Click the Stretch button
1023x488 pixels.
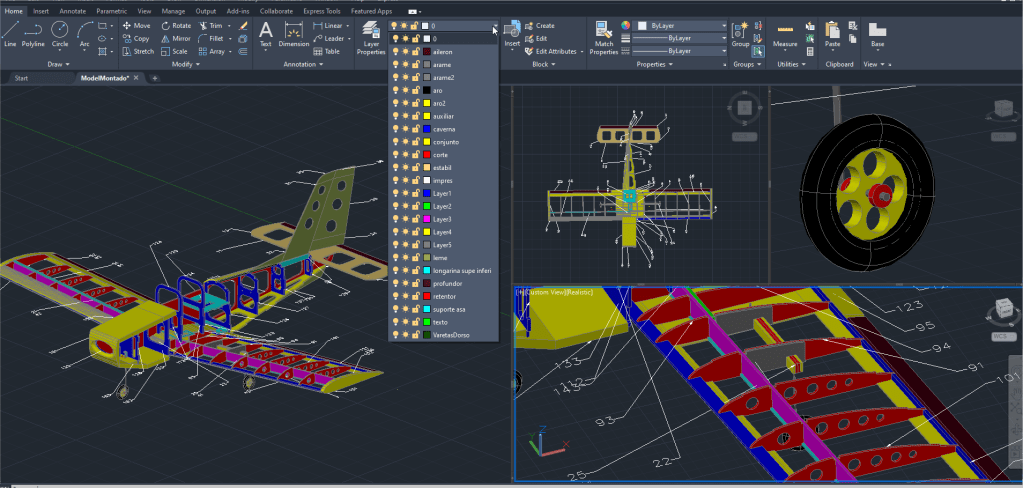coord(138,51)
